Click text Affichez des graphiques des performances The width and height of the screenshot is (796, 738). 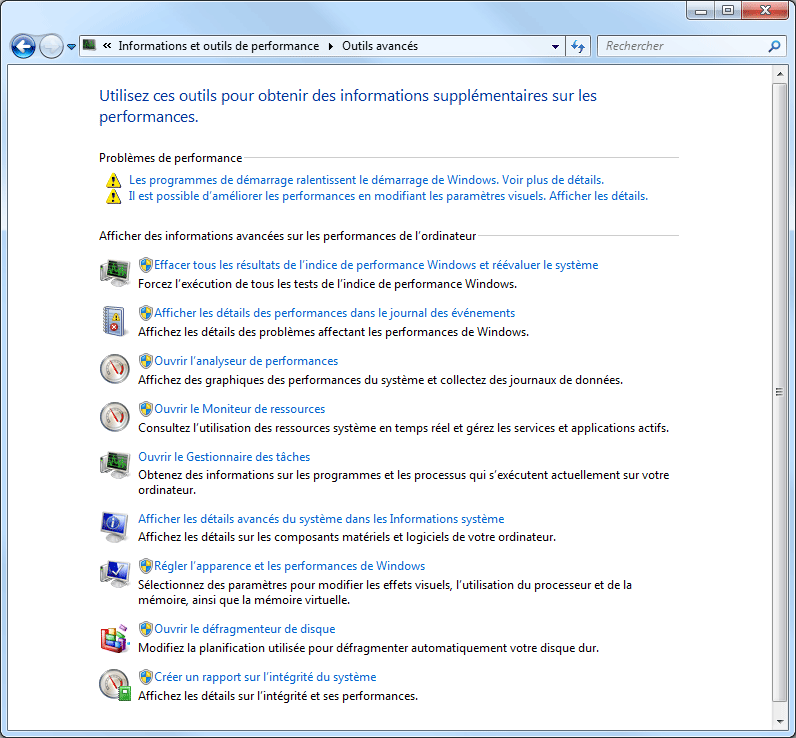tap(381, 380)
